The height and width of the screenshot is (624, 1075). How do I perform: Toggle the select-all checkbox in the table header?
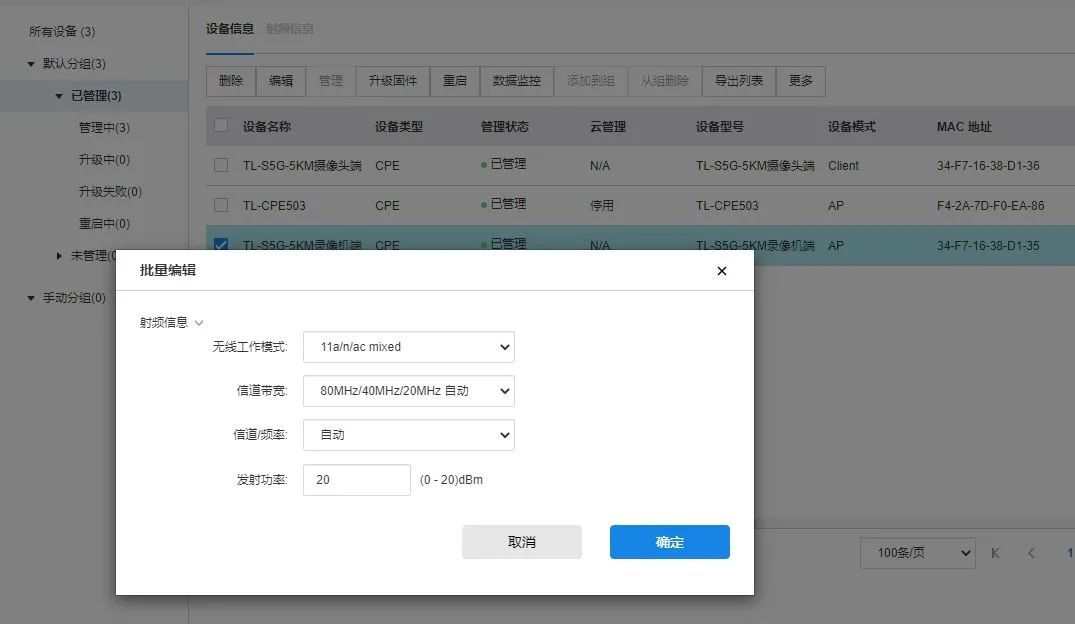click(x=221, y=125)
